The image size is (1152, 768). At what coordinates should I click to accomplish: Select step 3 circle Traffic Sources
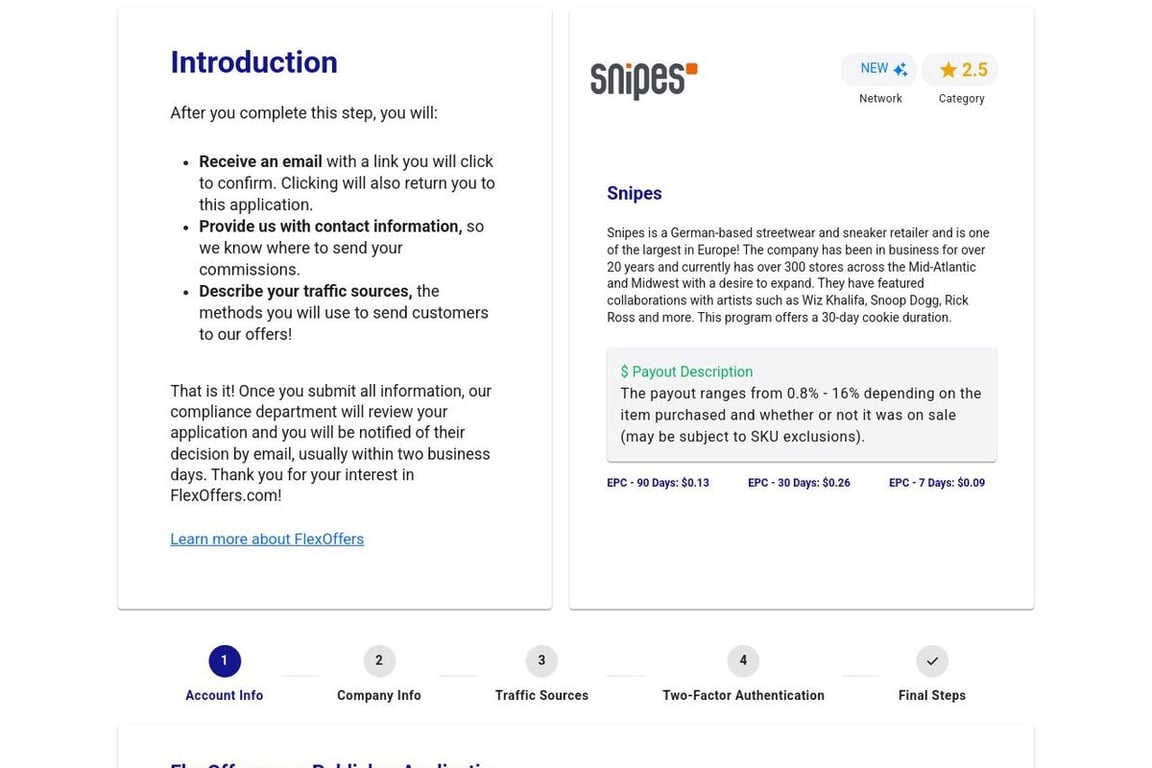pyautogui.click(x=541, y=661)
